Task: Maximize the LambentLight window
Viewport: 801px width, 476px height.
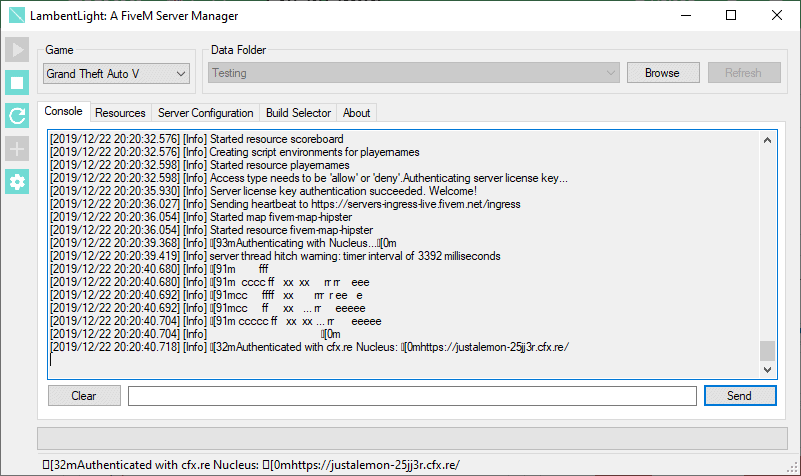Action: [x=731, y=15]
